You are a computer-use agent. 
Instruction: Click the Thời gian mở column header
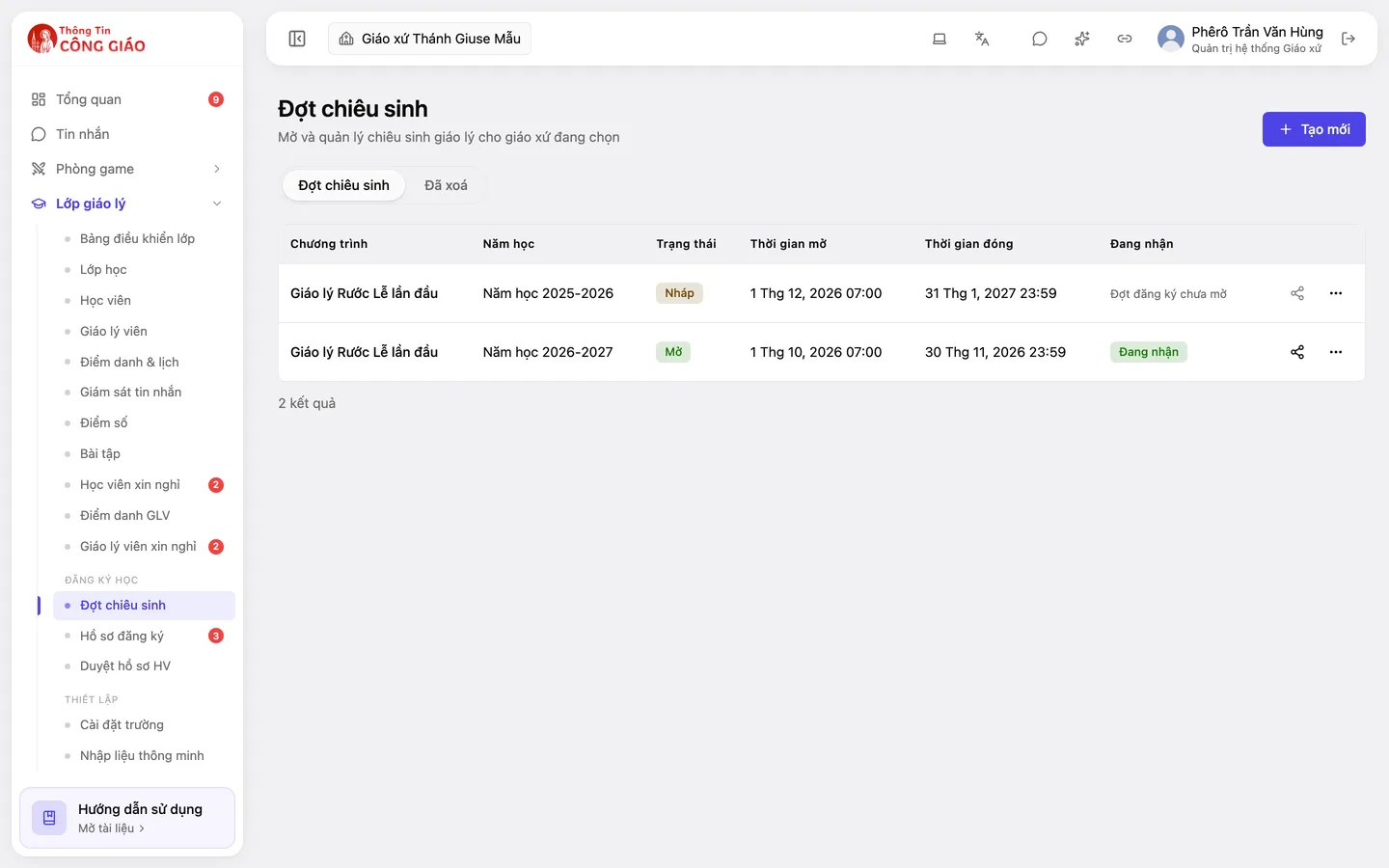click(x=788, y=244)
